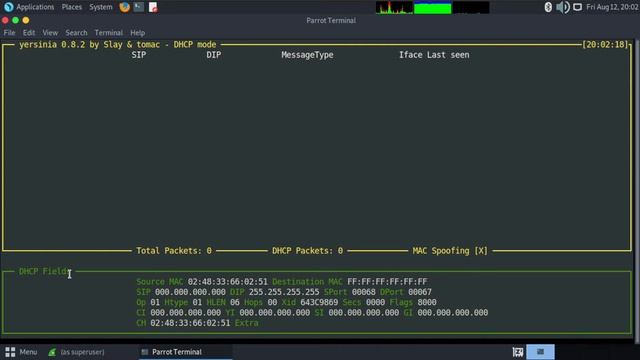
Task: Click the CPU usage graph applet
Action: coord(394,7)
